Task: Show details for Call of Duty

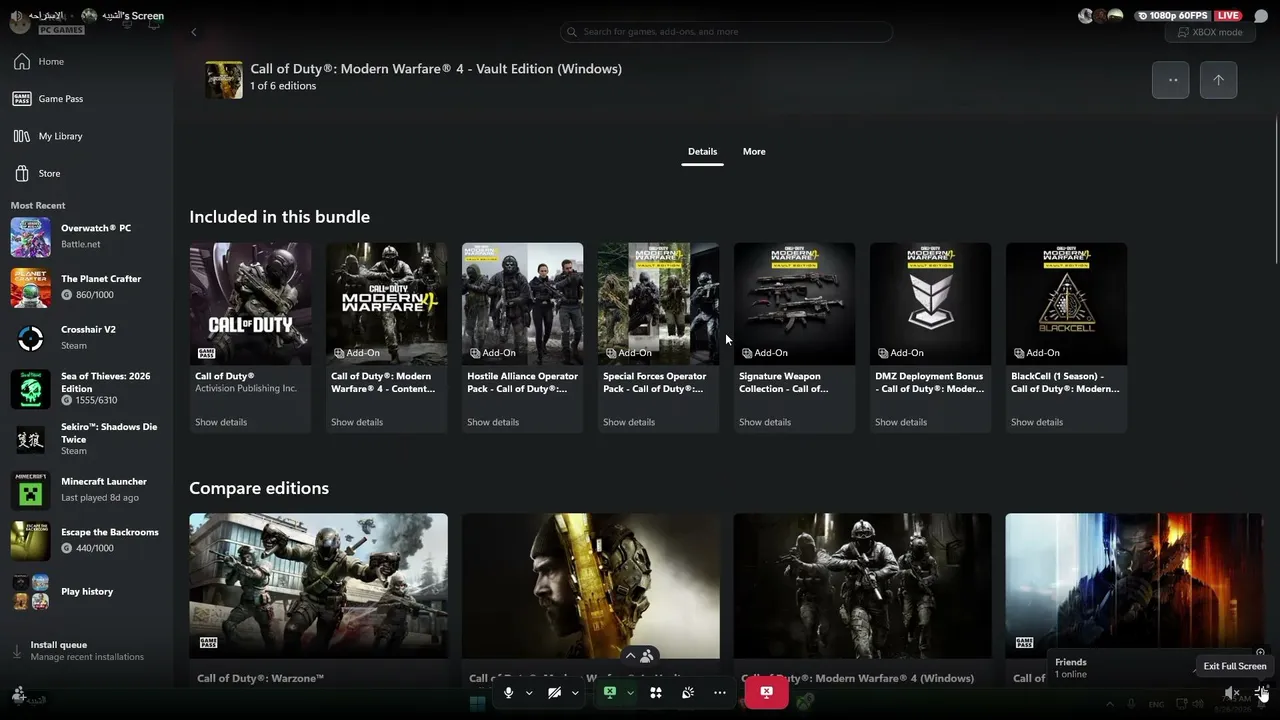Action: pos(221,422)
